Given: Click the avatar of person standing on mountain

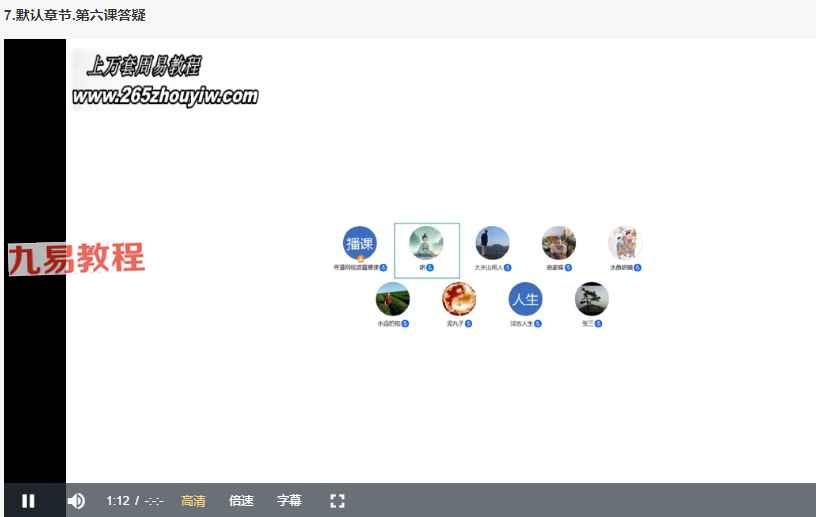Looking at the screenshot, I should pyautogui.click(x=492, y=243).
